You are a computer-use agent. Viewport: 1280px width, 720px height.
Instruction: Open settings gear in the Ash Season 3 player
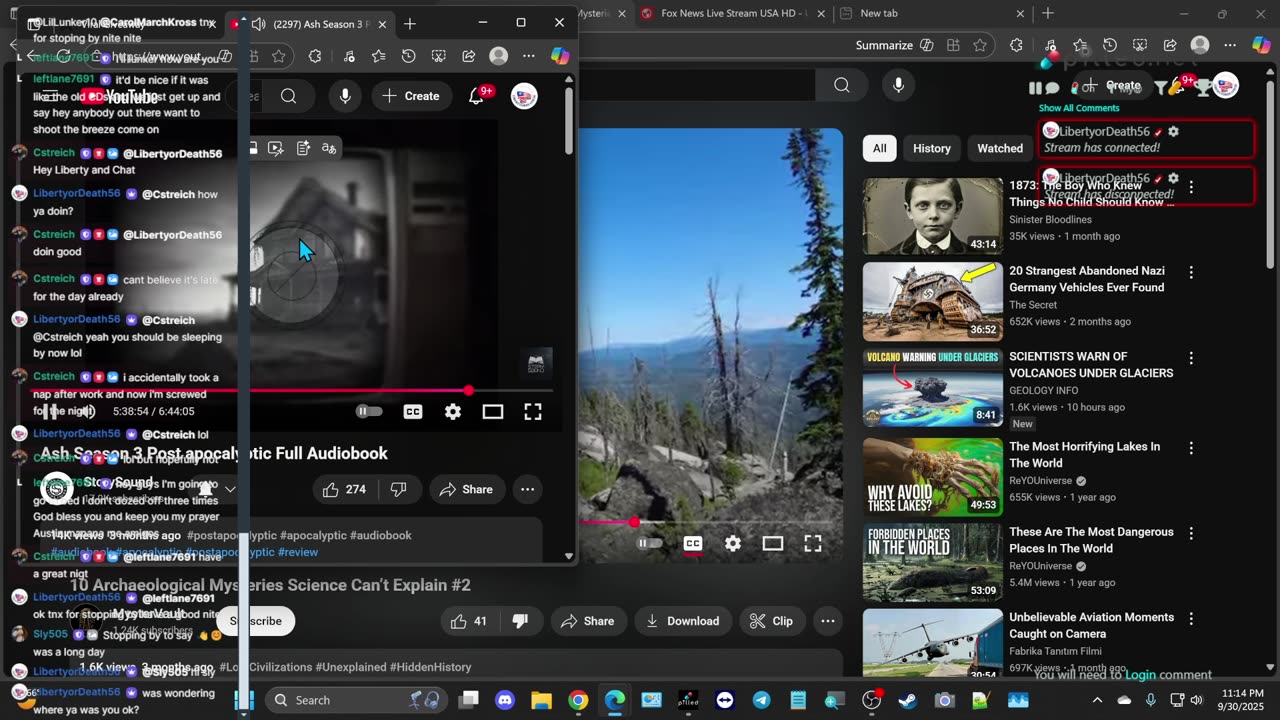(x=453, y=412)
